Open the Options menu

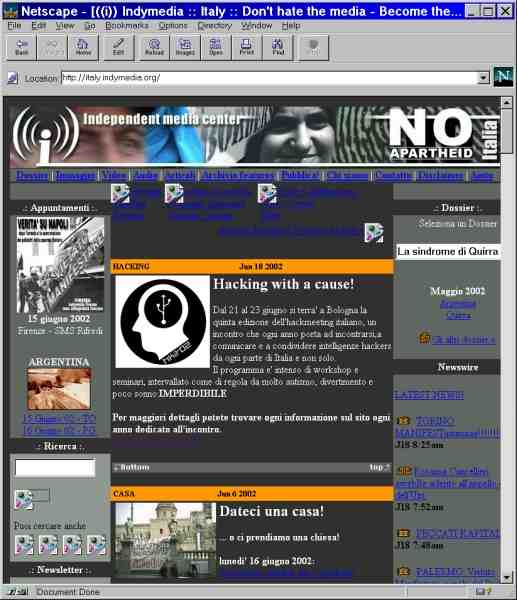pyautogui.click(x=173, y=26)
